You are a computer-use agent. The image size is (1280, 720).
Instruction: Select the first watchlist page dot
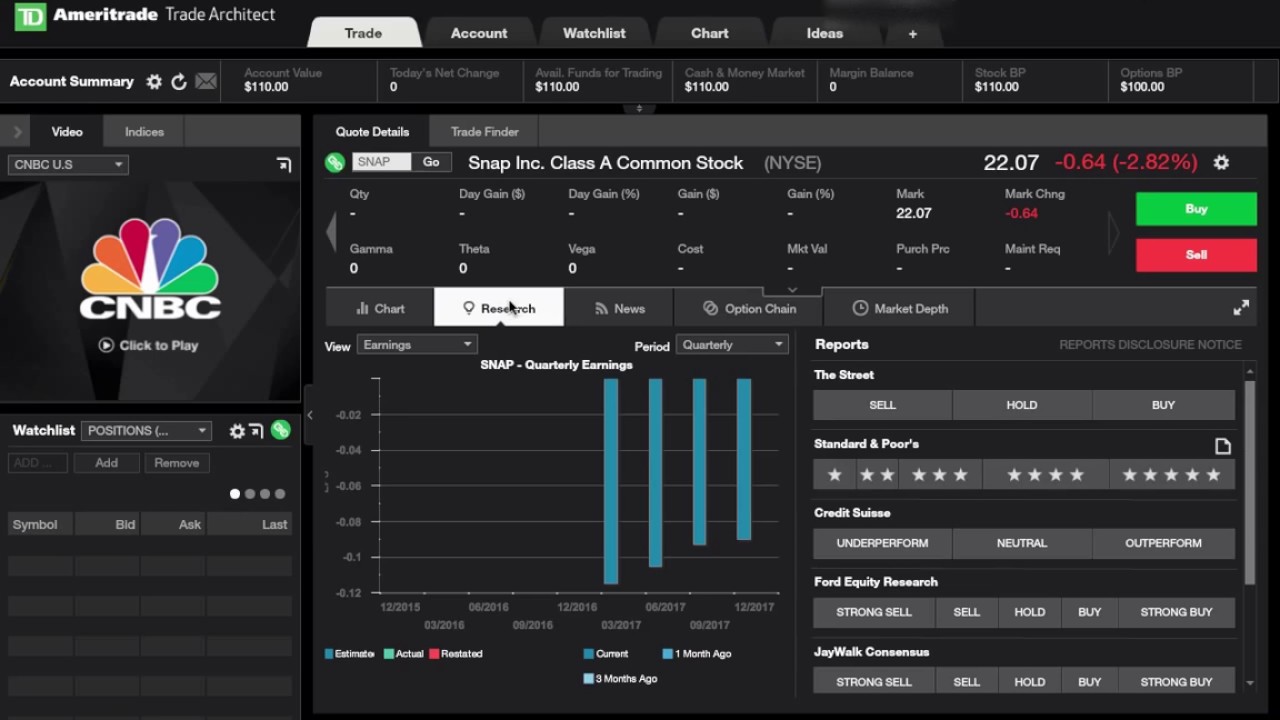coord(235,494)
